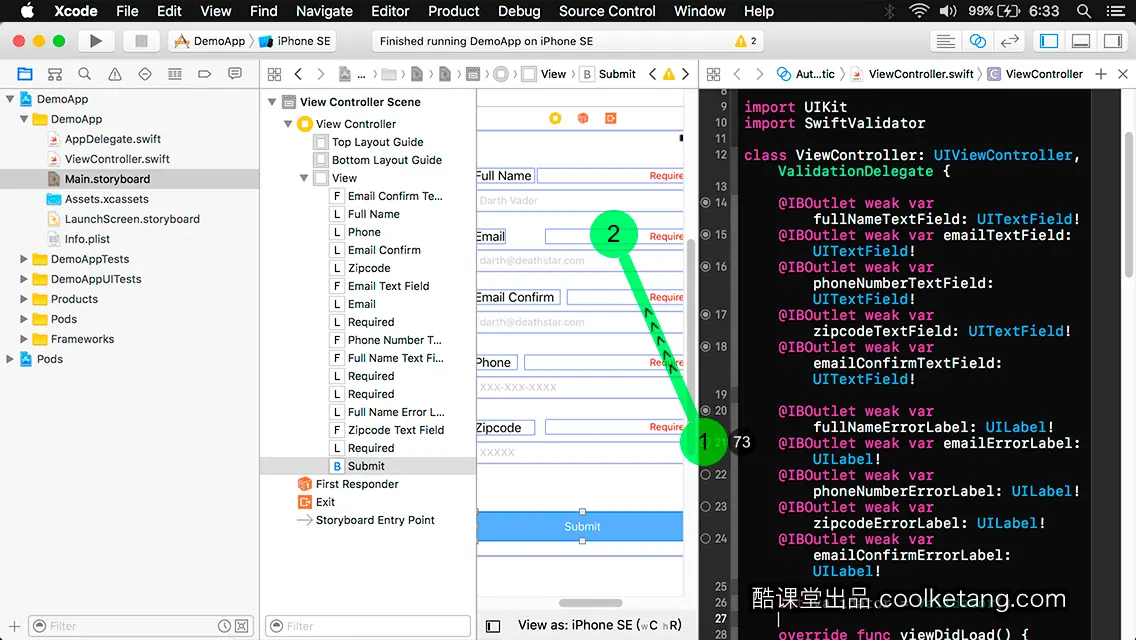Select DemoApp scheme in toolbar
The height and width of the screenshot is (640, 1136).
pos(211,41)
